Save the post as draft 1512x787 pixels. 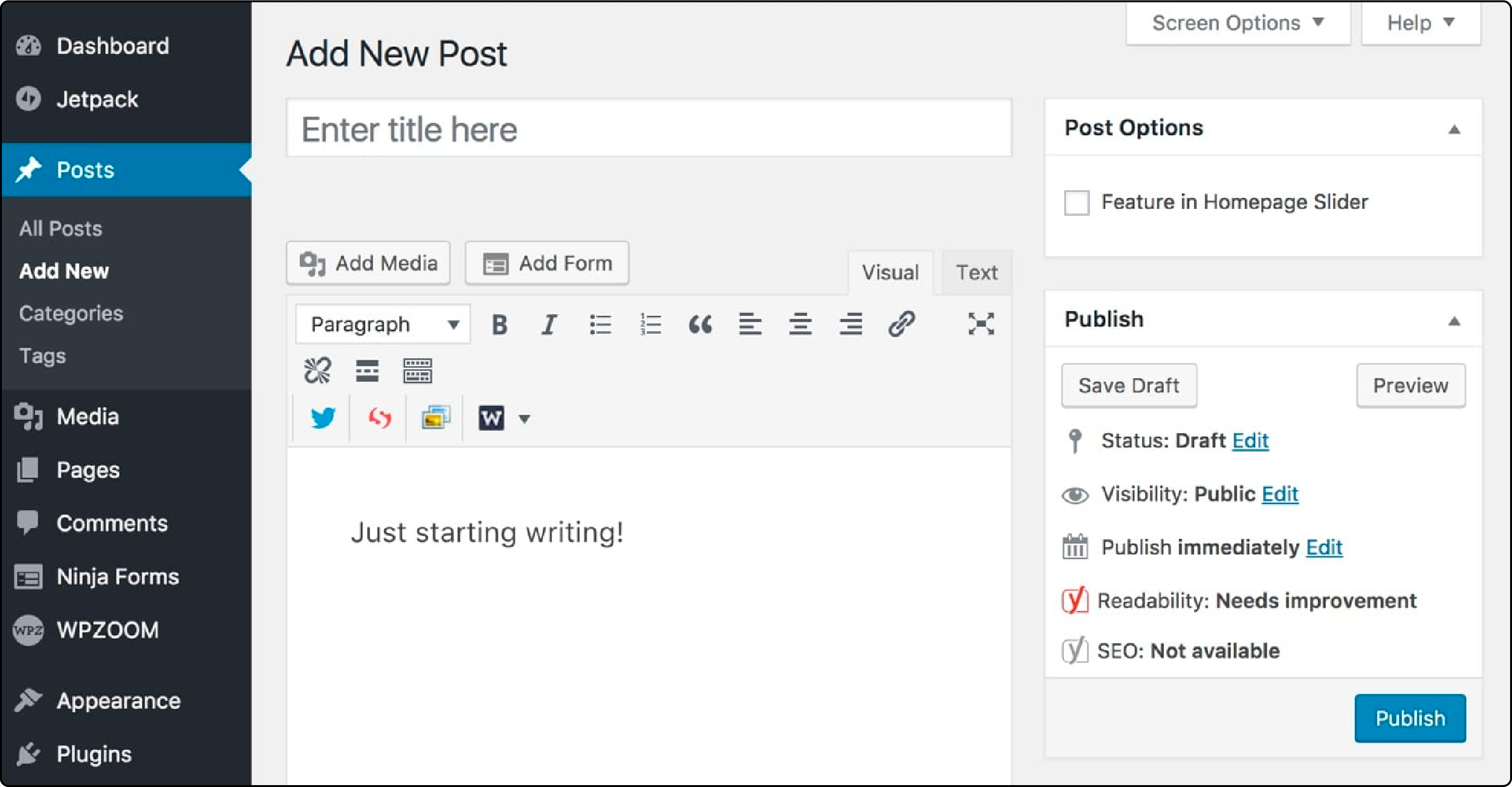(1129, 386)
